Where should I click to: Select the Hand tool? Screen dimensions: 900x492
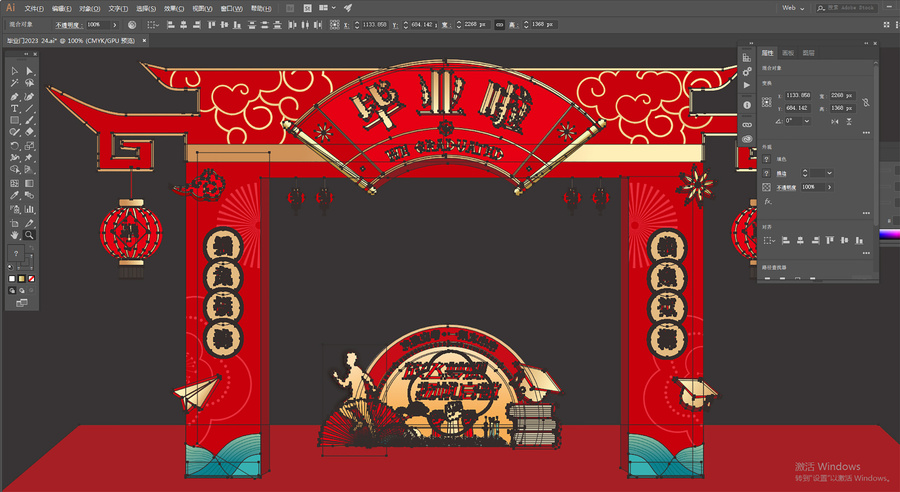(15, 235)
